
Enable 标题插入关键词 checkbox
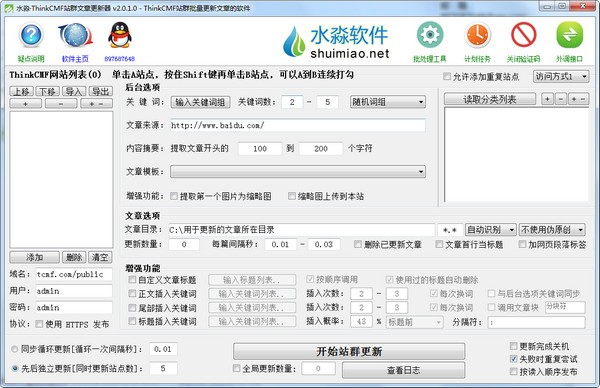[132, 321]
